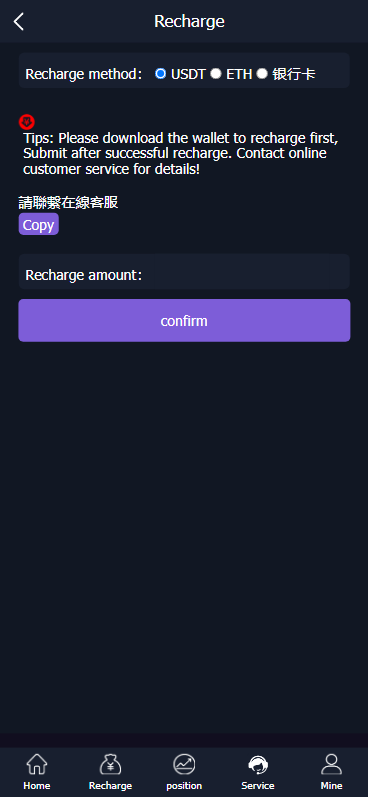The image size is (368, 797).
Task: Select the 银行卡 radio button
Action: tap(262, 74)
